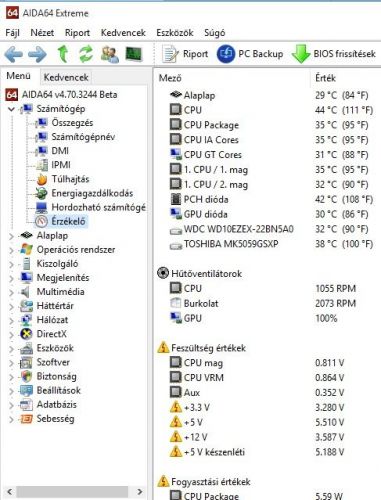Expand the Szoftver tree node
This screenshot has width=381, height=500.
[x=11, y=363]
